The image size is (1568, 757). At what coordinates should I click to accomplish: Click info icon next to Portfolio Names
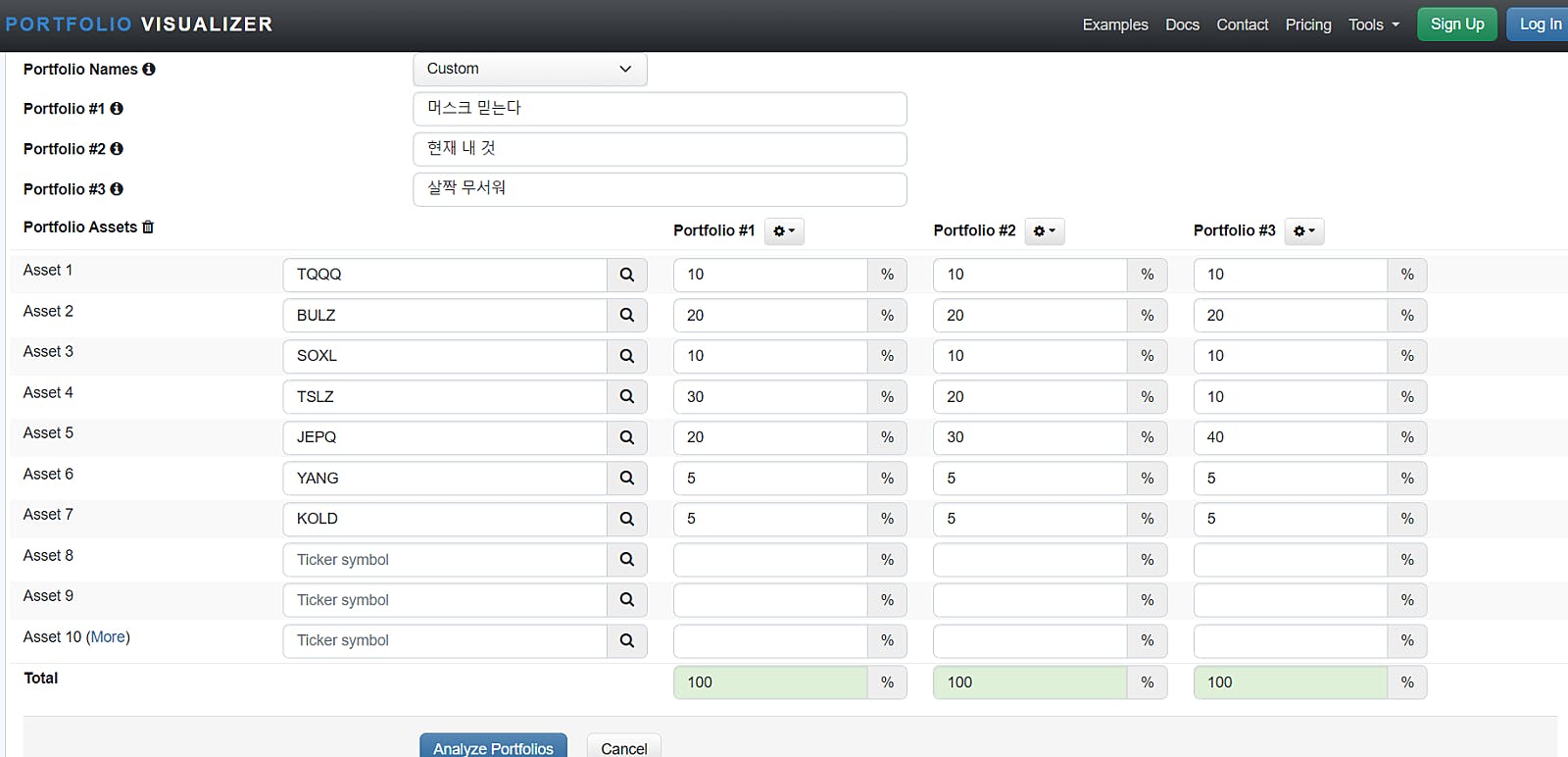[149, 70]
